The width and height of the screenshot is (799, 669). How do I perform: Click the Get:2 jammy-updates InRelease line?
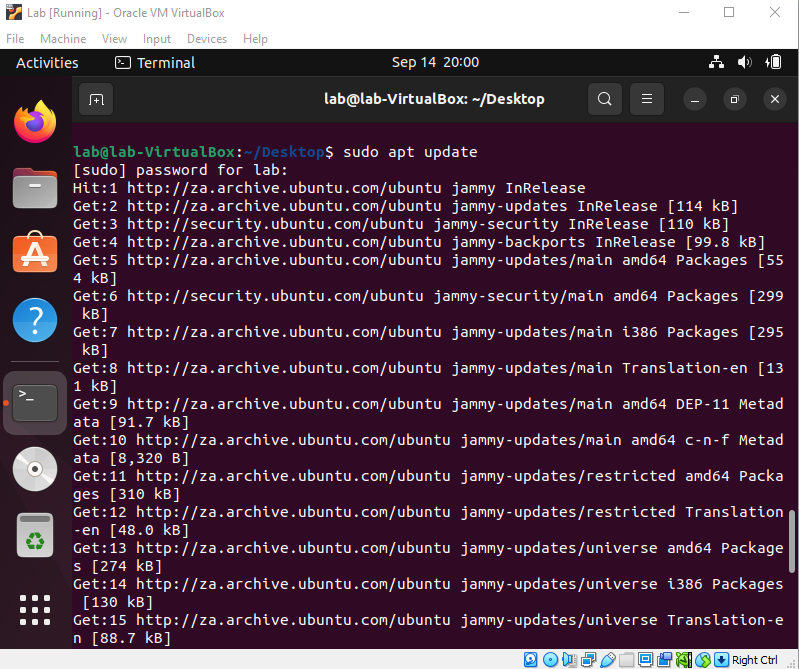click(x=406, y=206)
